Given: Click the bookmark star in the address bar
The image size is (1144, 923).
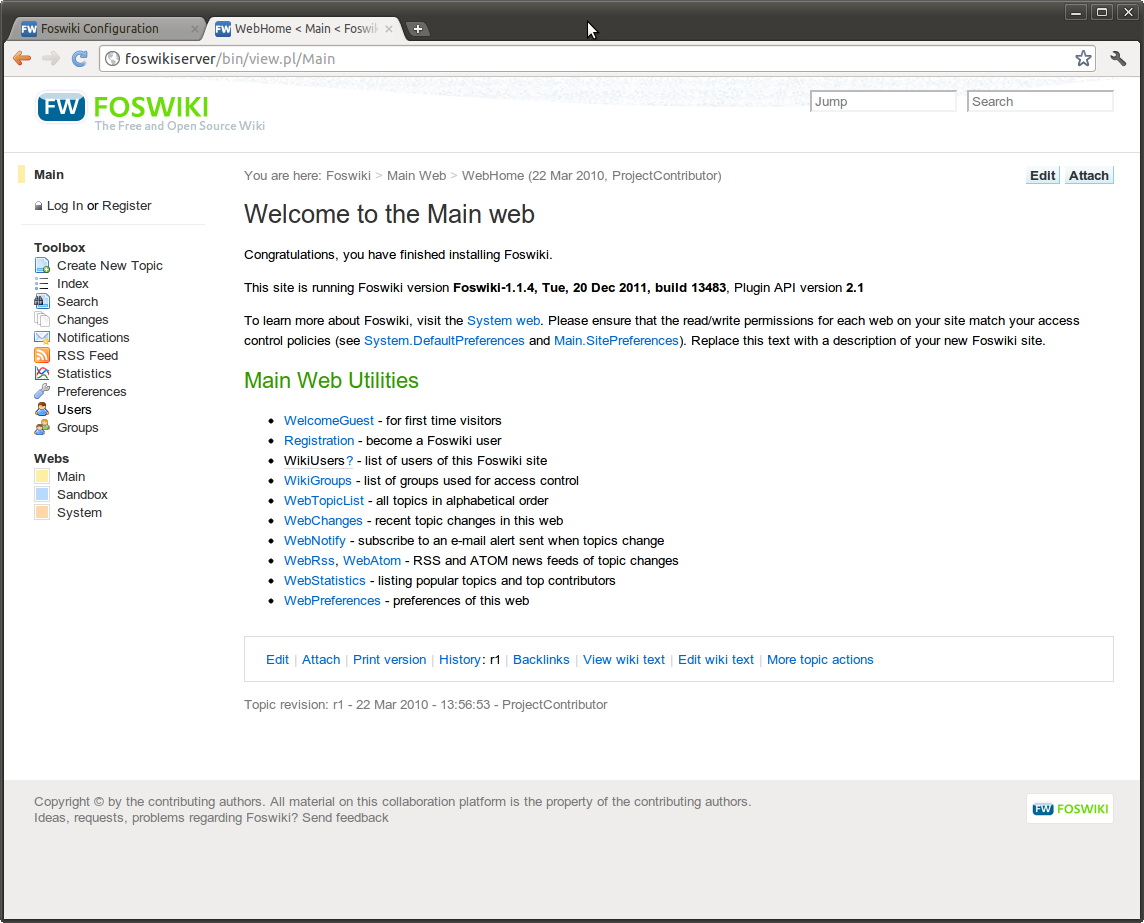Looking at the screenshot, I should [x=1083, y=58].
